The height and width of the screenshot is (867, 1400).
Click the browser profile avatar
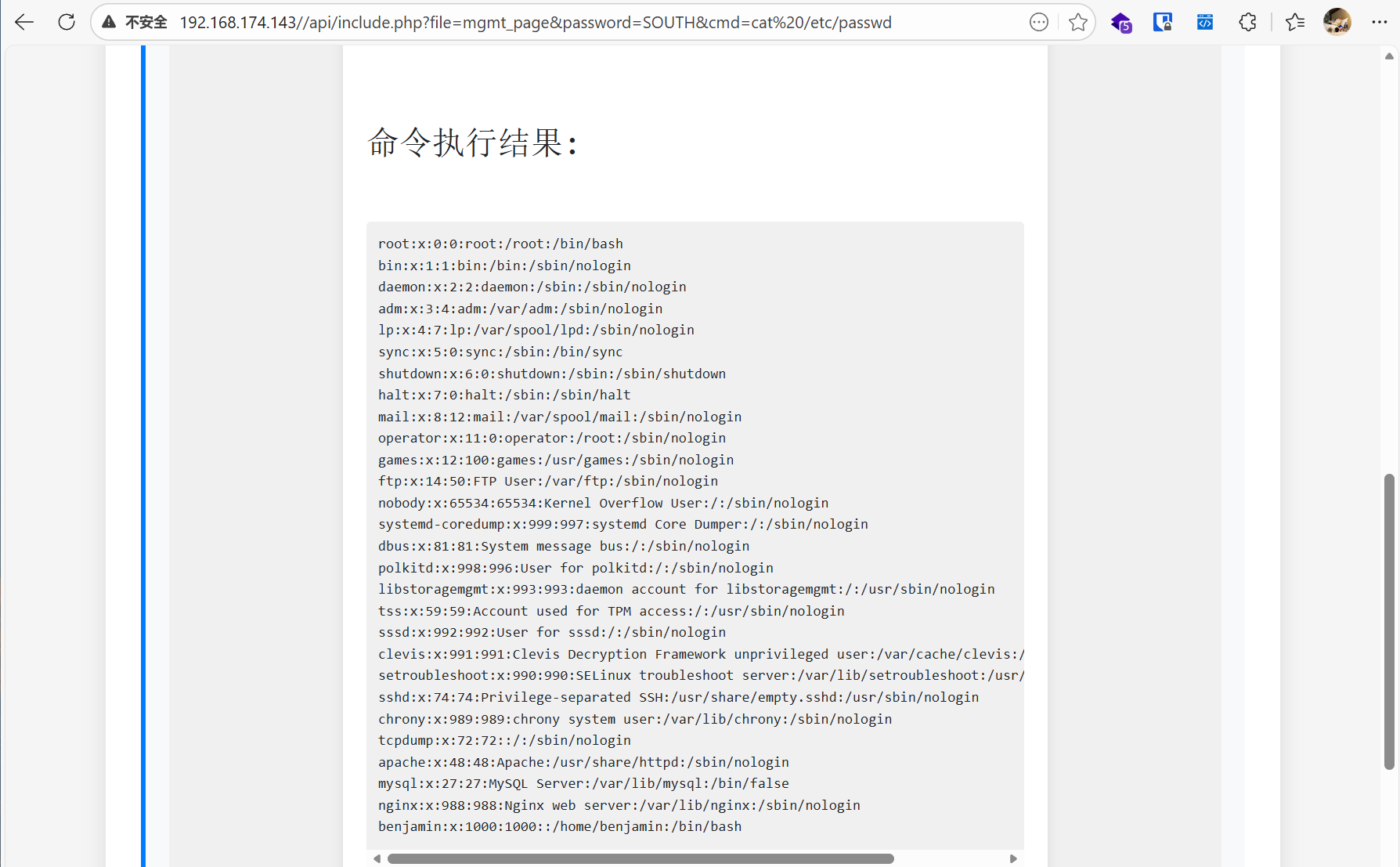[1337, 22]
